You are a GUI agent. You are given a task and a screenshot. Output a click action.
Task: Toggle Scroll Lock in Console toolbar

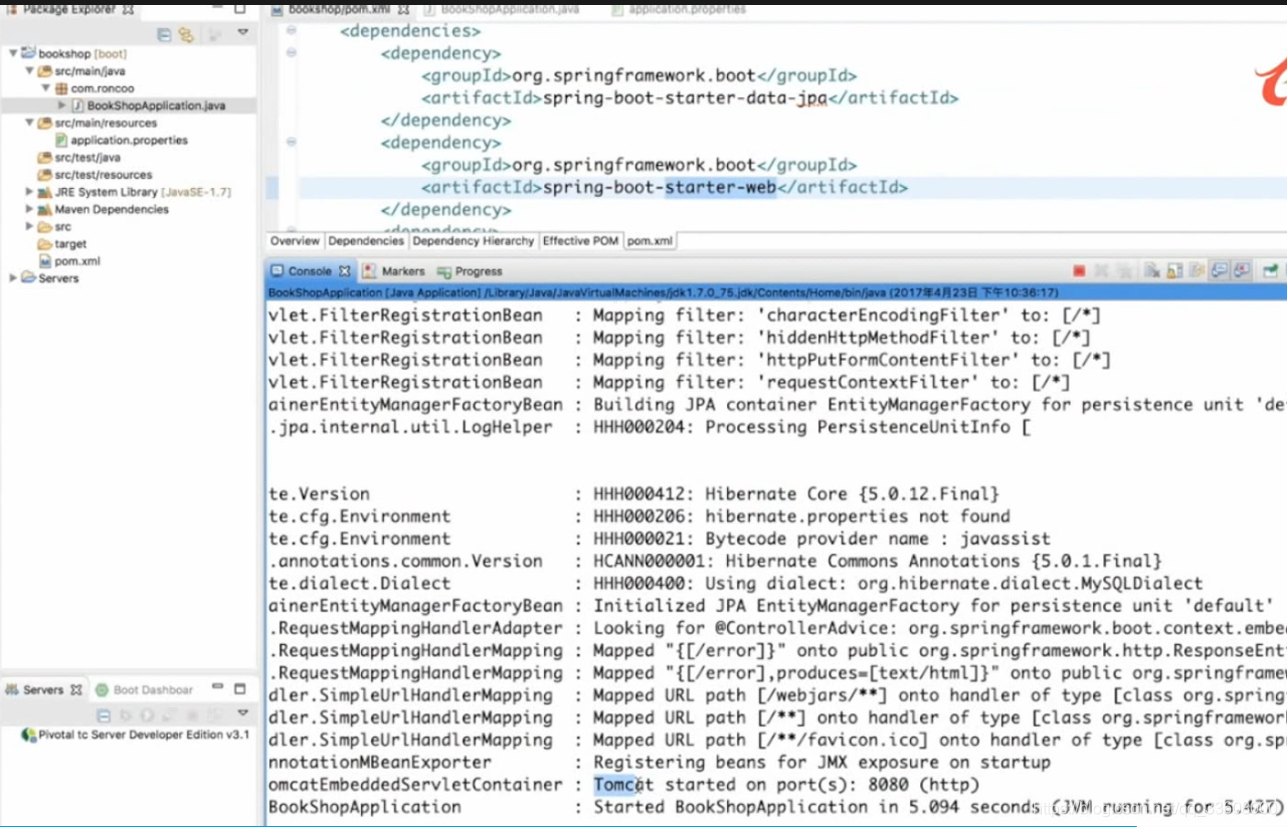(x=1174, y=271)
